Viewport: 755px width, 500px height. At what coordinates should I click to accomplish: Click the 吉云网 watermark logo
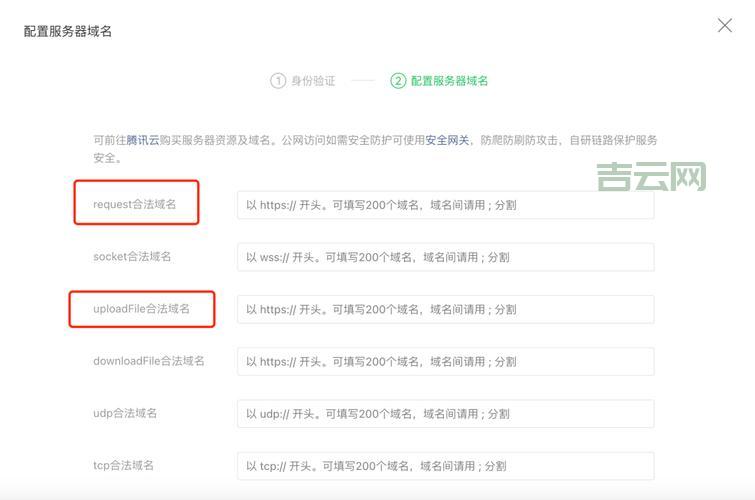(x=651, y=177)
